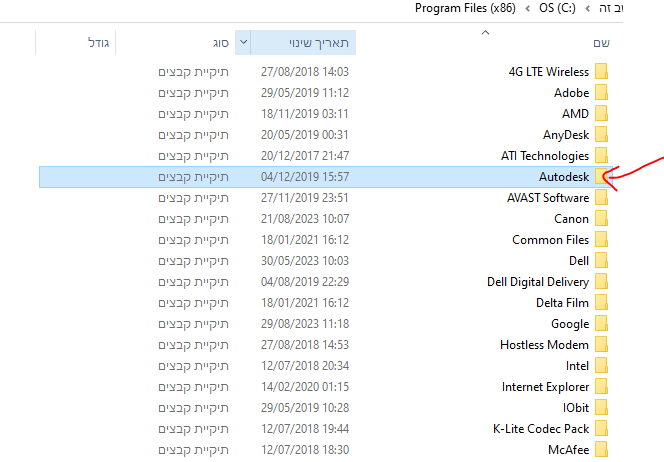Click date 29/08/2023 11:18 in Google row
The width and height of the screenshot is (664, 462).
pyautogui.click(x=305, y=324)
